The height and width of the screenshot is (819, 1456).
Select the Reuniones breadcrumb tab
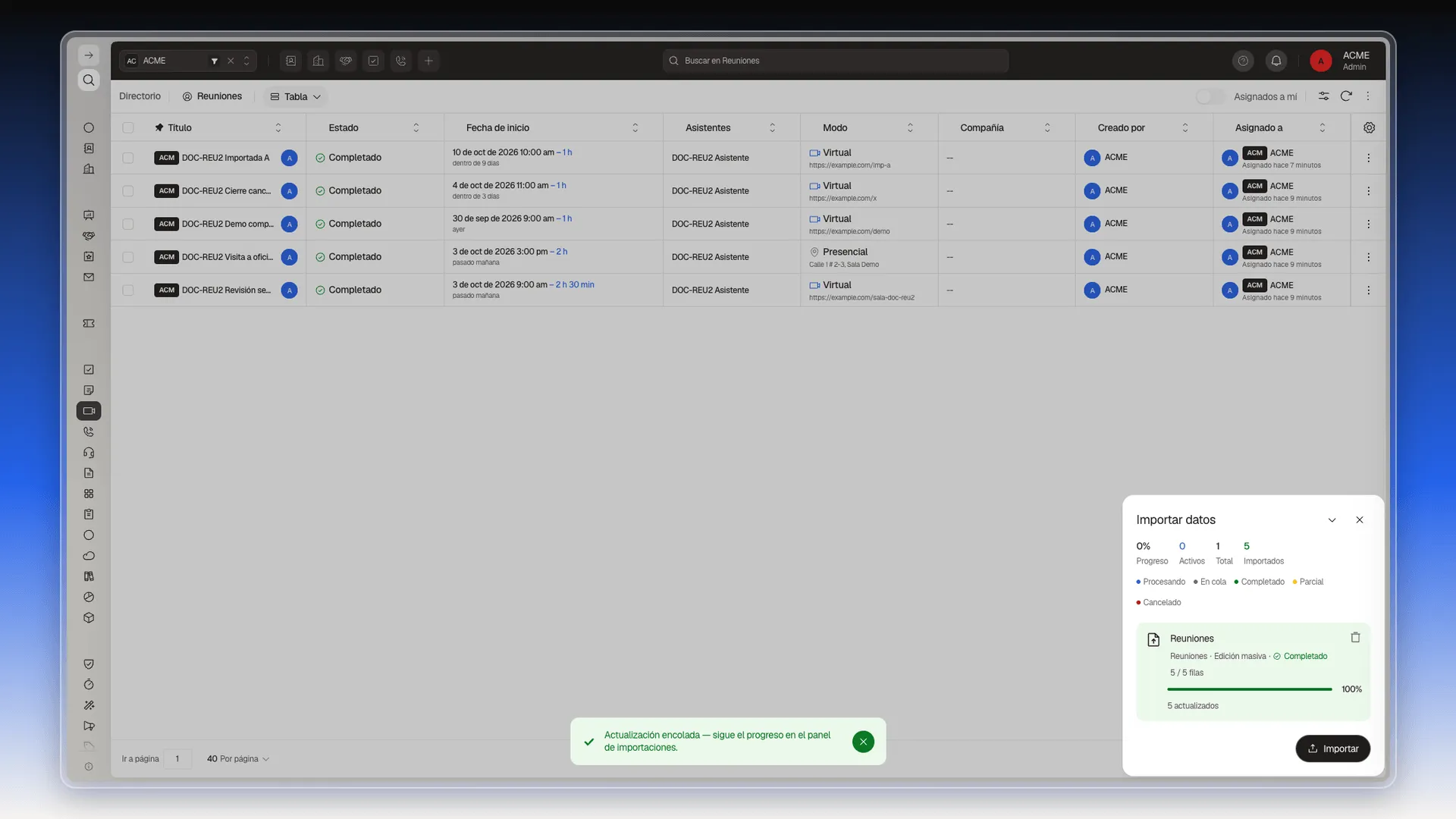212,96
